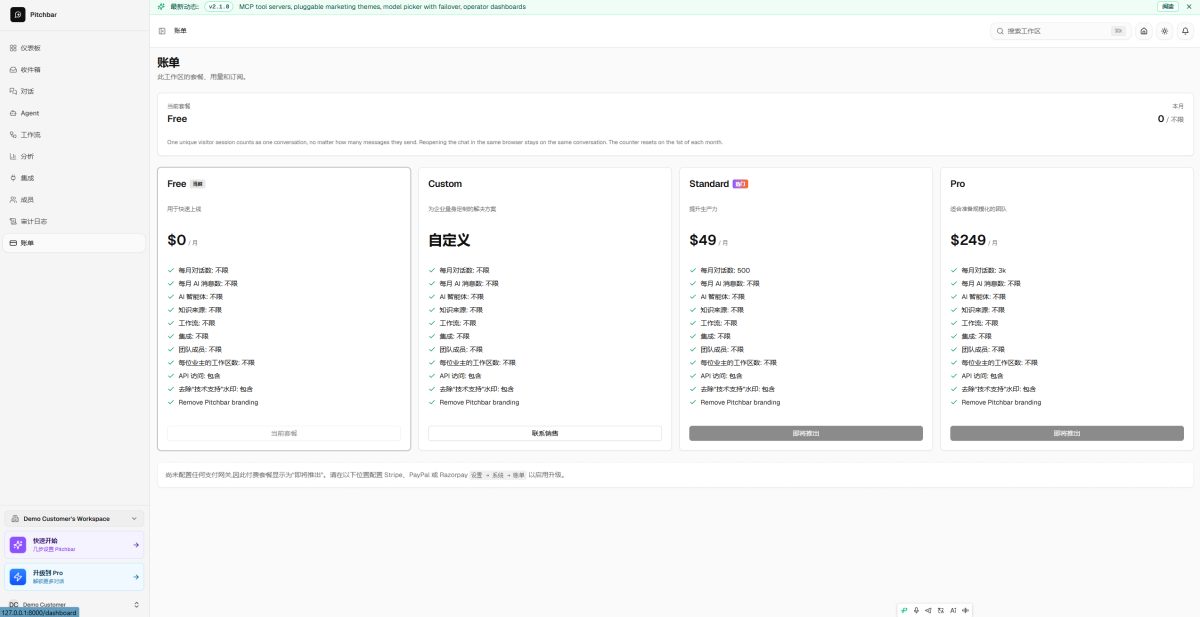The width and height of the screenshot is (1200, 617).
Task: Click 每月对话数: 500 in Standard plan
Action: pos(725,270)
